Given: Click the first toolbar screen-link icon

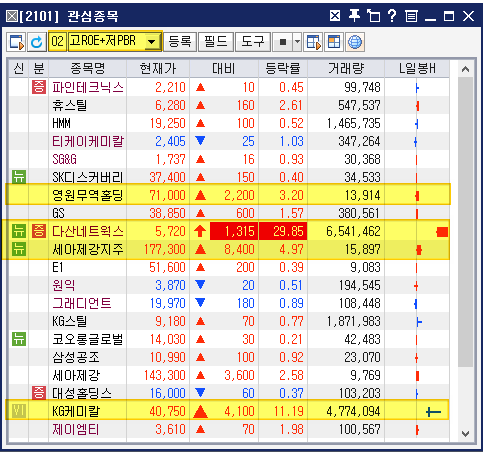Looking at the screenshot, I should point(16,42).
